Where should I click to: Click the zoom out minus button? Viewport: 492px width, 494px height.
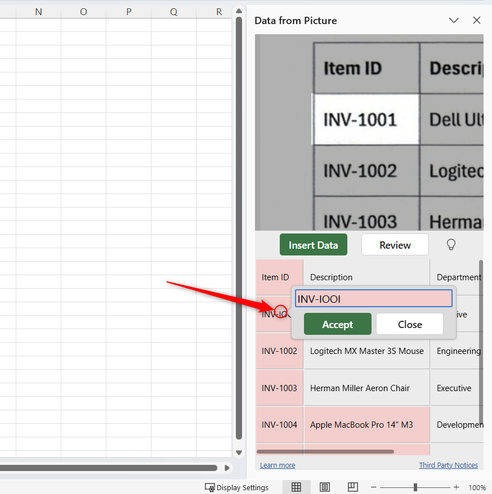[374, 487]
